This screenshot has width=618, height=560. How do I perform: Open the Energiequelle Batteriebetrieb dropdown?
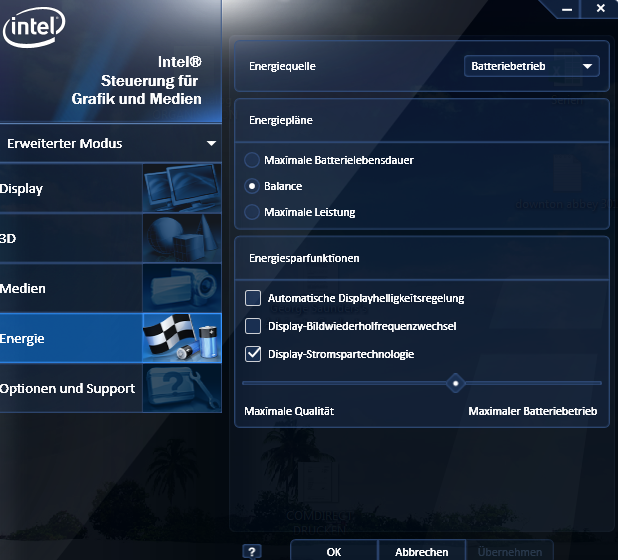(x=532, y=66)
